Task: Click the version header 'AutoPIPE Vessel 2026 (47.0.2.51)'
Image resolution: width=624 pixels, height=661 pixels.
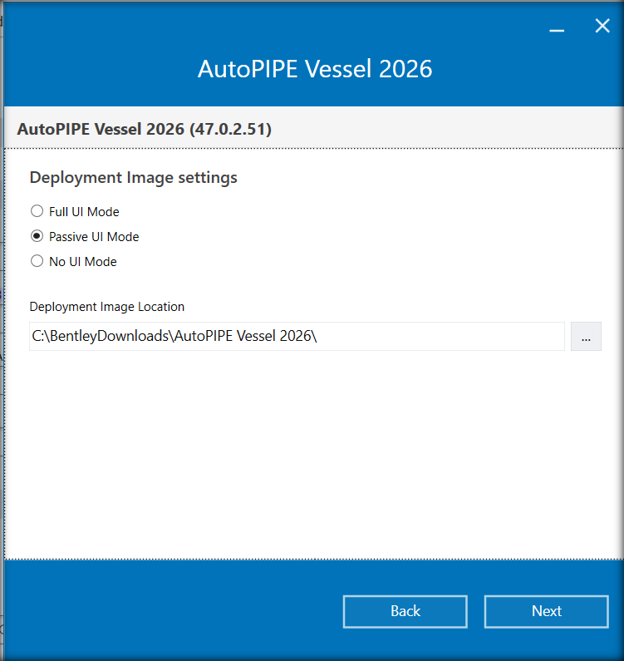Action: click(144, 129)
